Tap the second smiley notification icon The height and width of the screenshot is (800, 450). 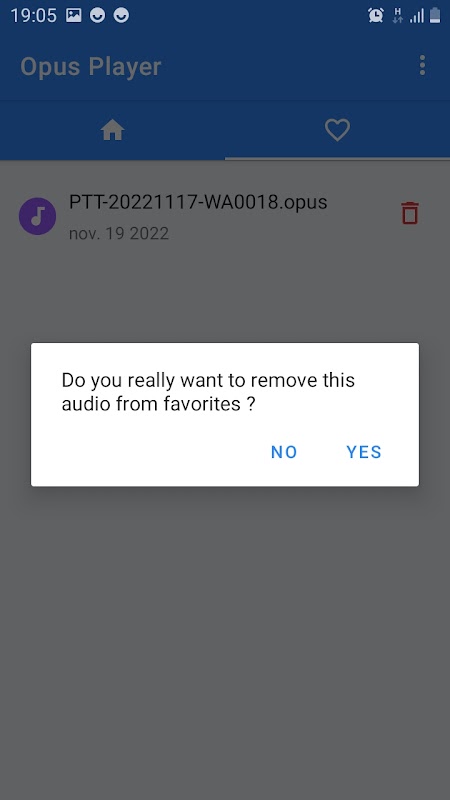(x=121, y=15)
